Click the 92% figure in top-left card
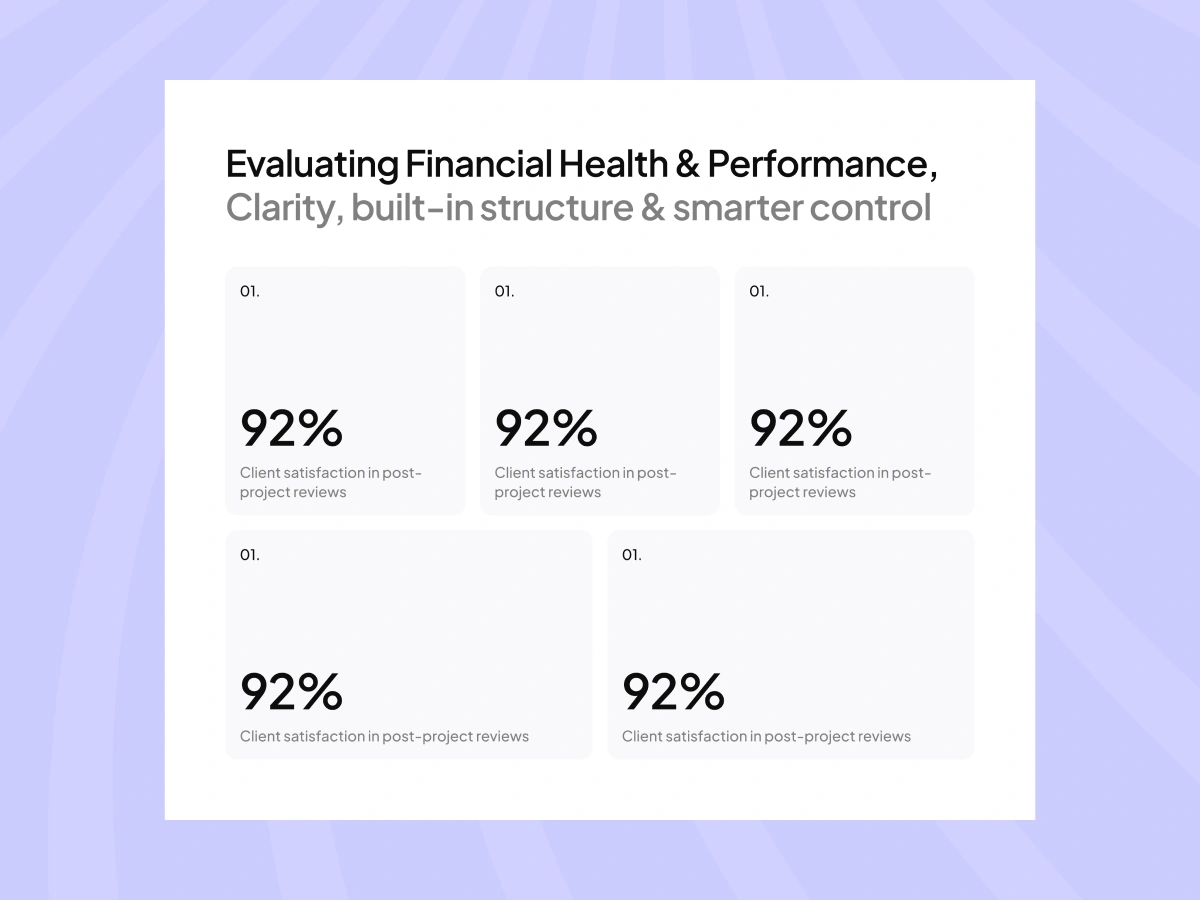This screenshot has height=900, width=1200. point(291,428)
